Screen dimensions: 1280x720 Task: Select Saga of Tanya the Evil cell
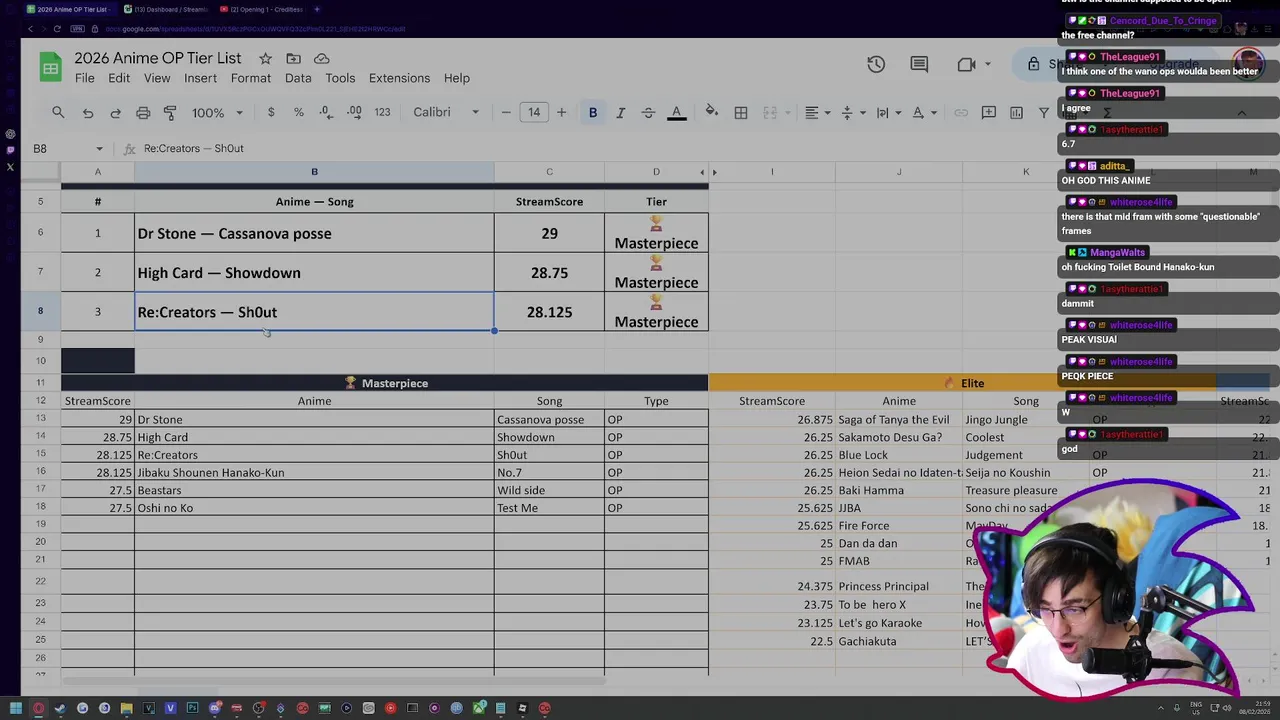coord(898,420)
